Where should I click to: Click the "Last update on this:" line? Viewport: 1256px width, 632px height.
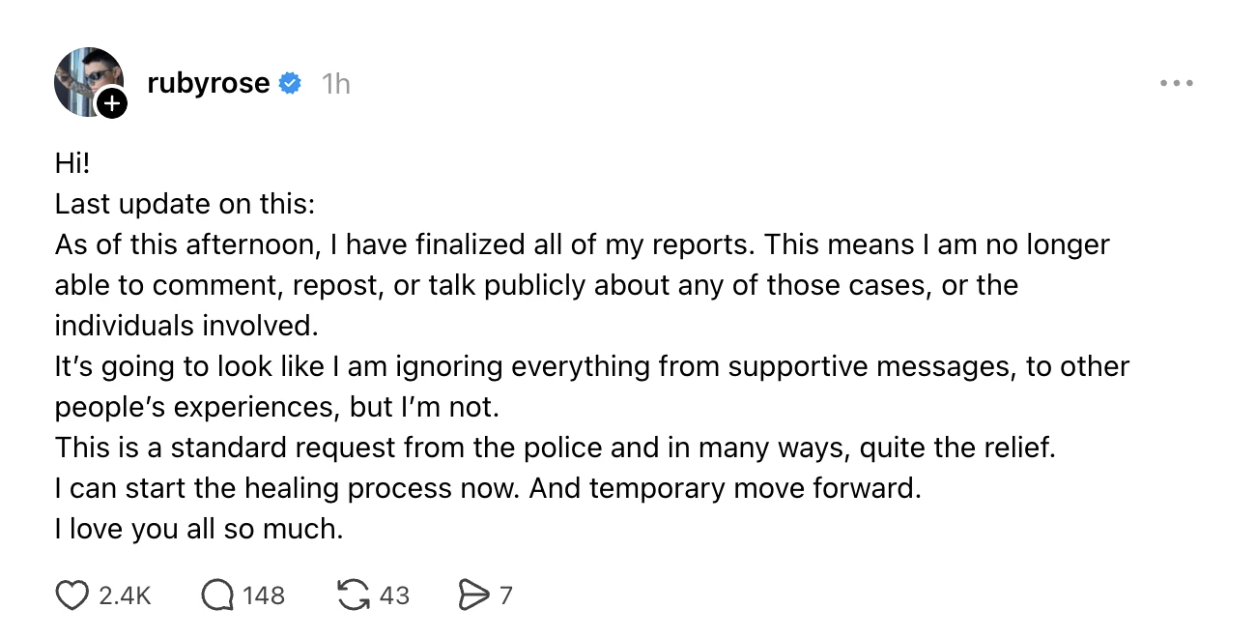click(x=185, y=204)
